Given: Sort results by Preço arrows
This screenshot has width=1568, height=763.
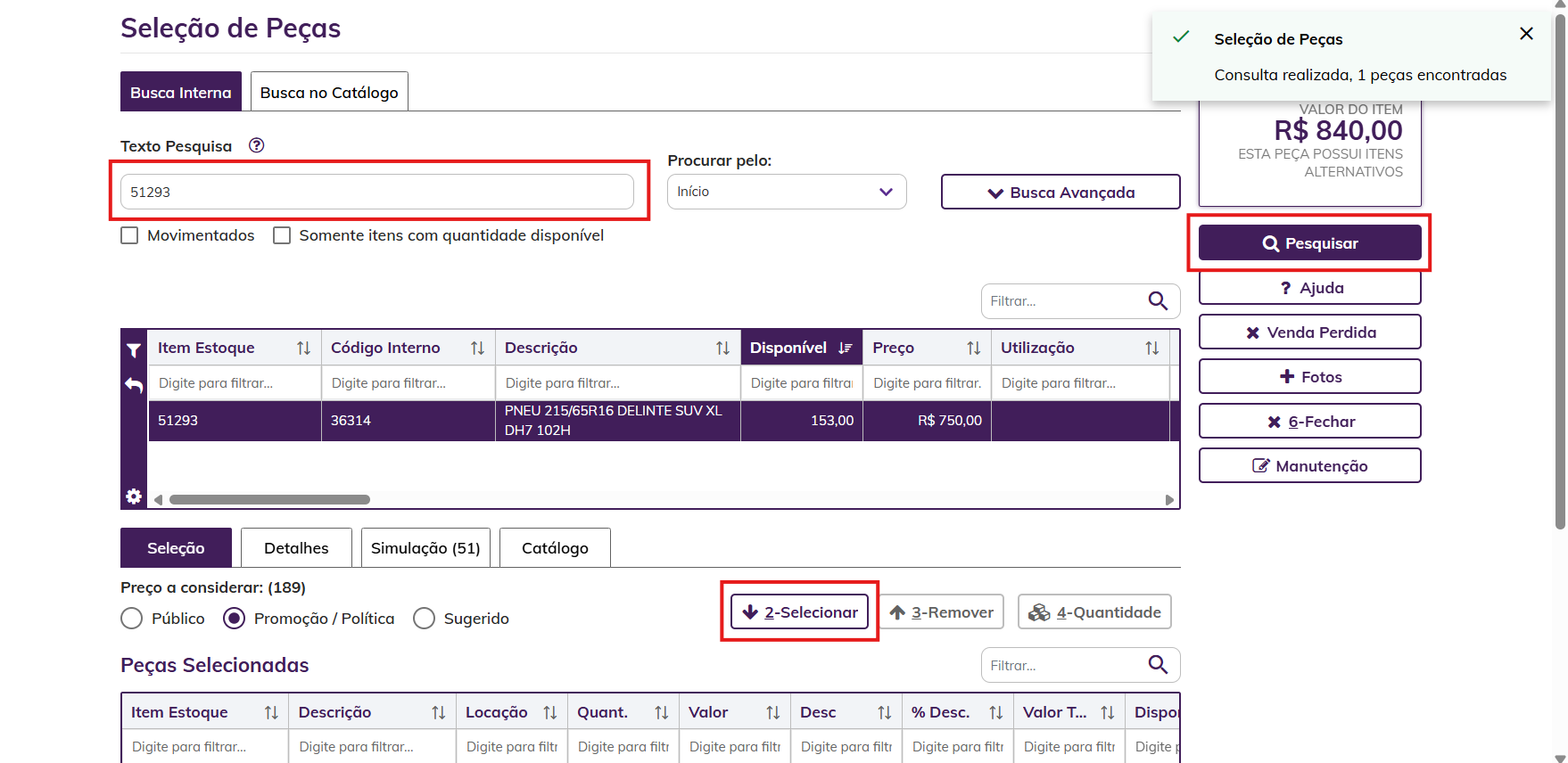Looking at the screenshot, I should [x=973, y=349].
